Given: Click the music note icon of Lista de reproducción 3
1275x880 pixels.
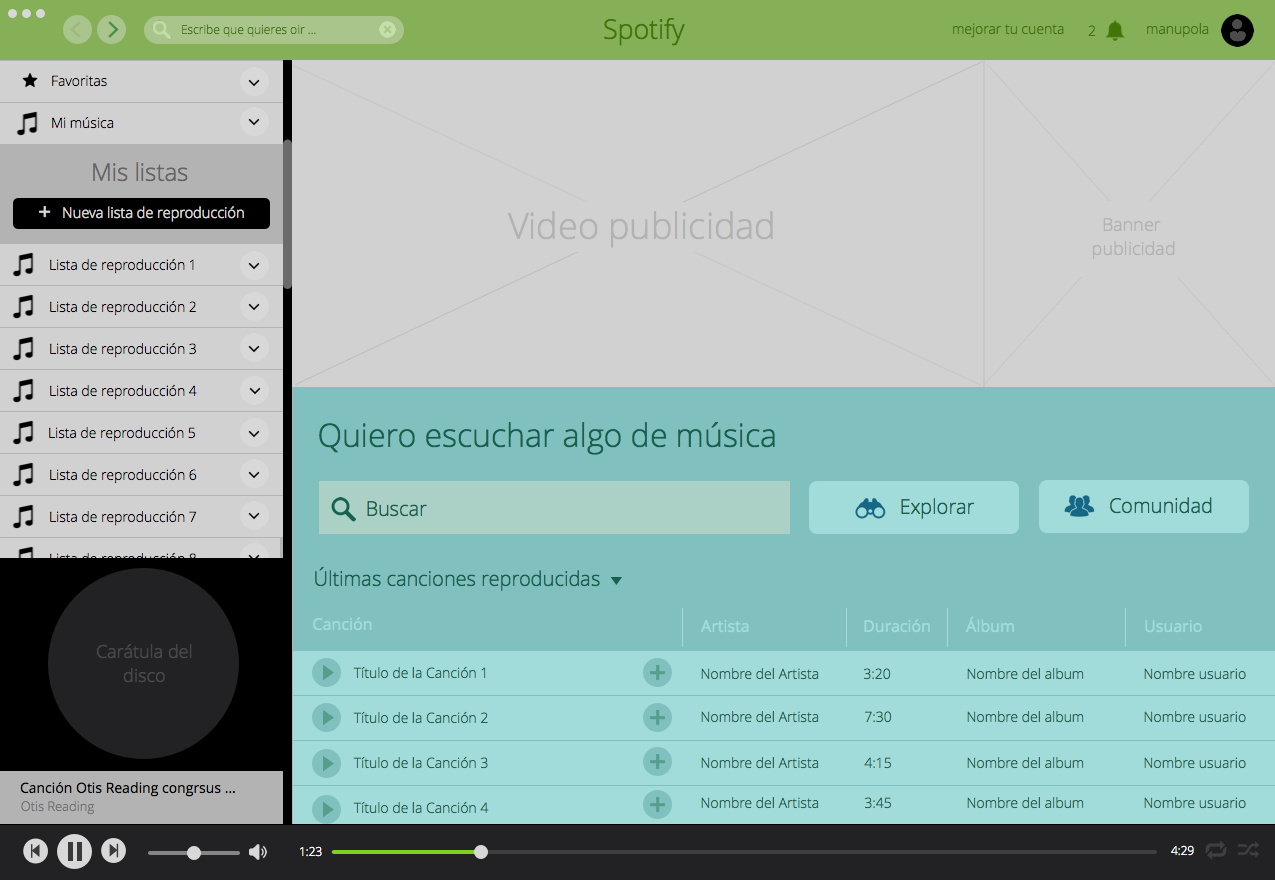Looking at the screenshot, I should click(x=23, y=349).
